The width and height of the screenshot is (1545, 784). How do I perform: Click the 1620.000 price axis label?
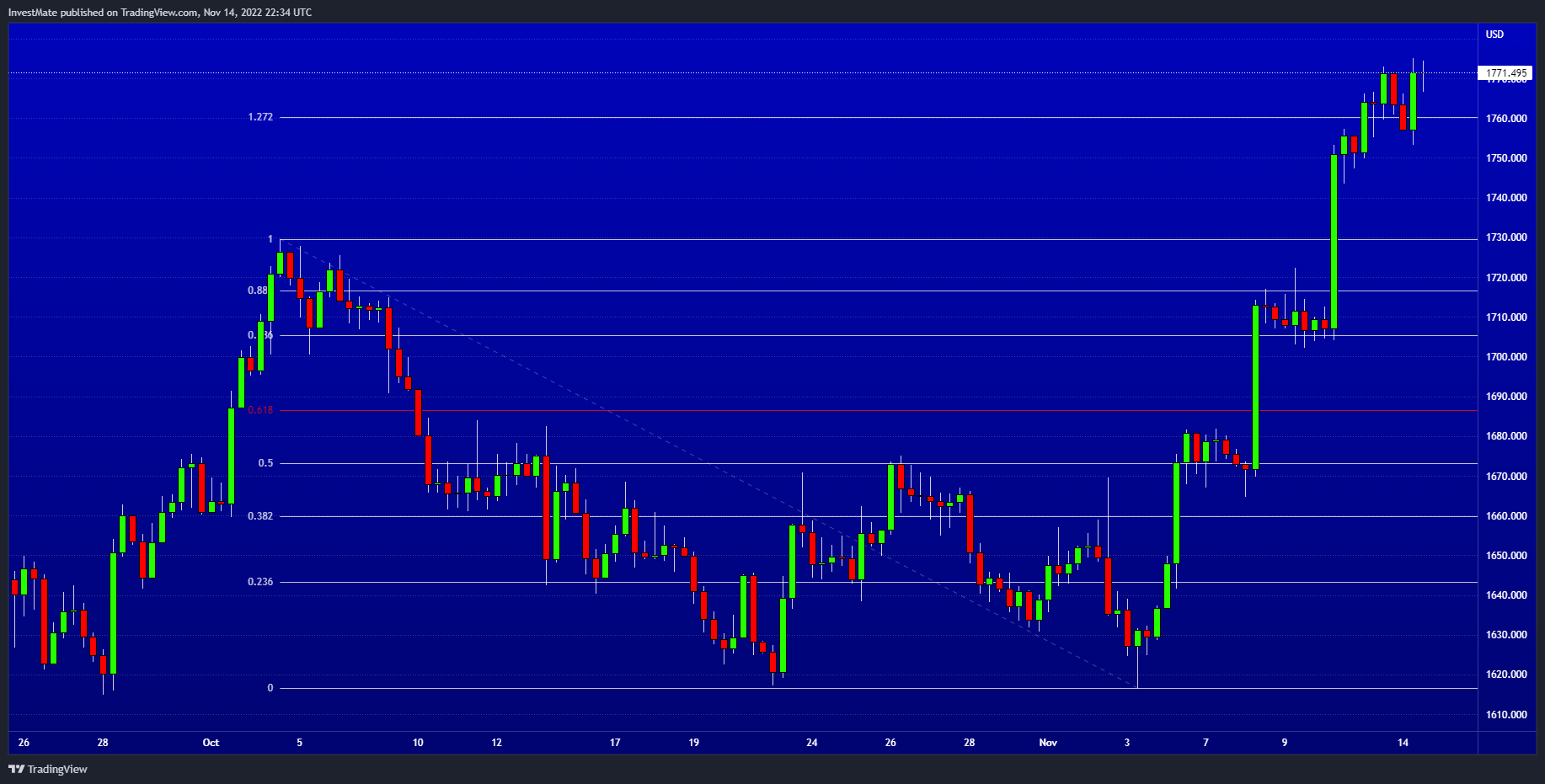pos(1506,675)
